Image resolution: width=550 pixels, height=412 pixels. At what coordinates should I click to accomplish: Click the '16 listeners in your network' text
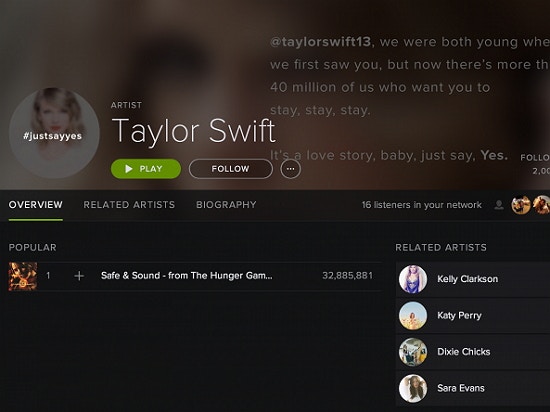(x=422, y=205)
